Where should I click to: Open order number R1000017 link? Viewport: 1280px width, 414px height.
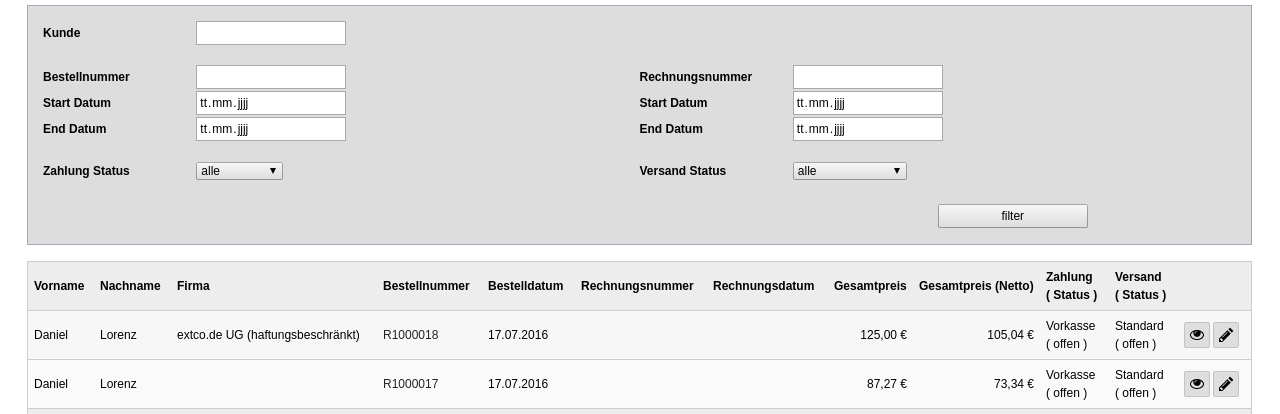point(410,384)
